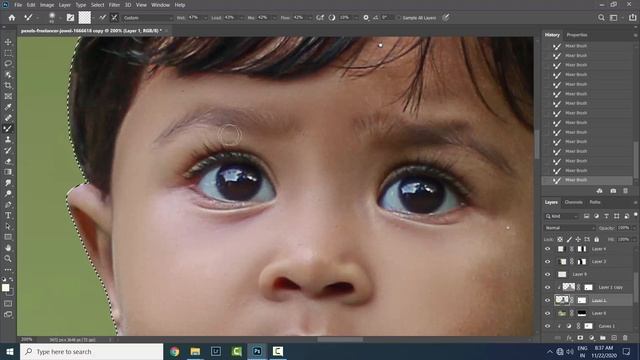The width and height of the screenshot is (640, 360).
Task: Select the Rectangular Marquee tool
Action: tap(8, 53)
